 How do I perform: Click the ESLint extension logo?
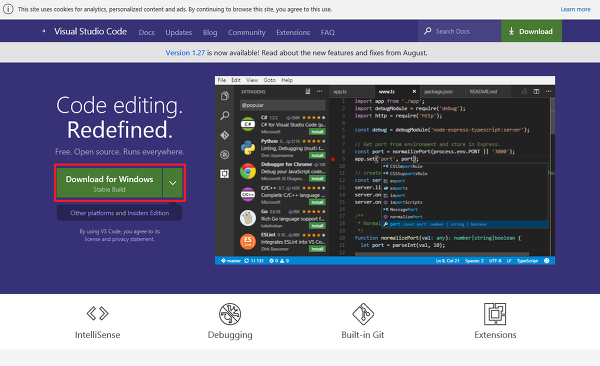[248, 242]
